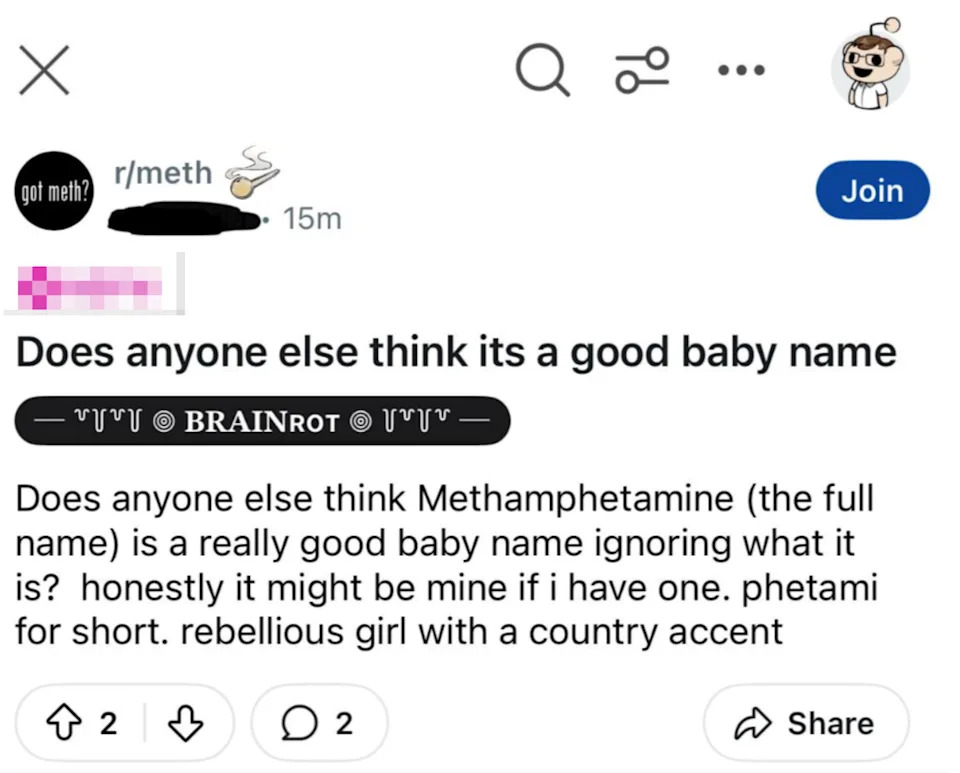
Task: Click the pipe emoji beside r/meth
Action: pyautogui.click(x=249, y=172)
